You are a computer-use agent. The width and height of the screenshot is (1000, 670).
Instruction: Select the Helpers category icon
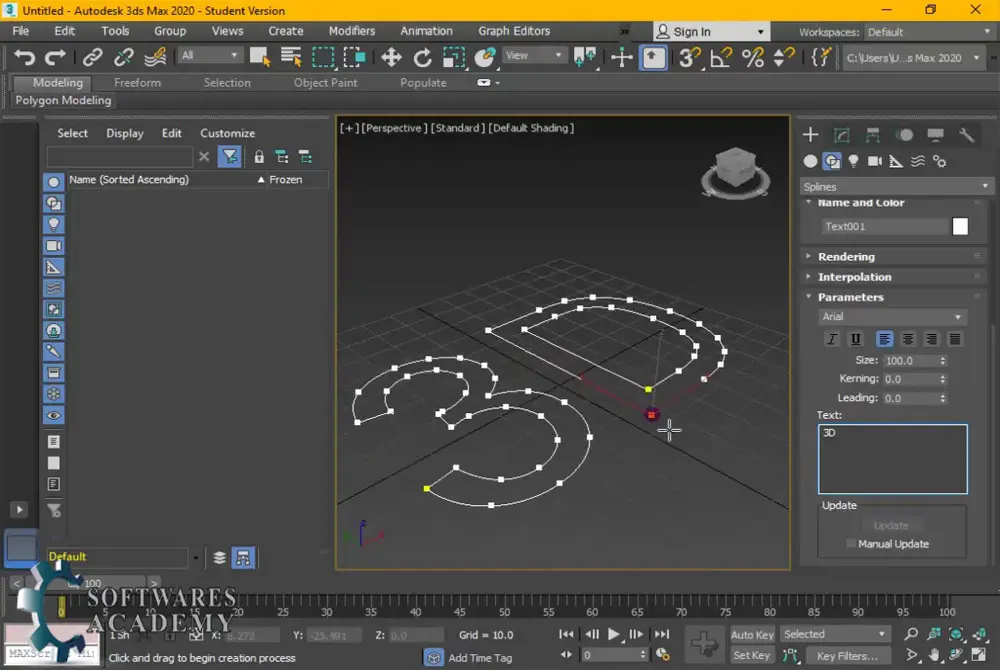coord(896,161)
